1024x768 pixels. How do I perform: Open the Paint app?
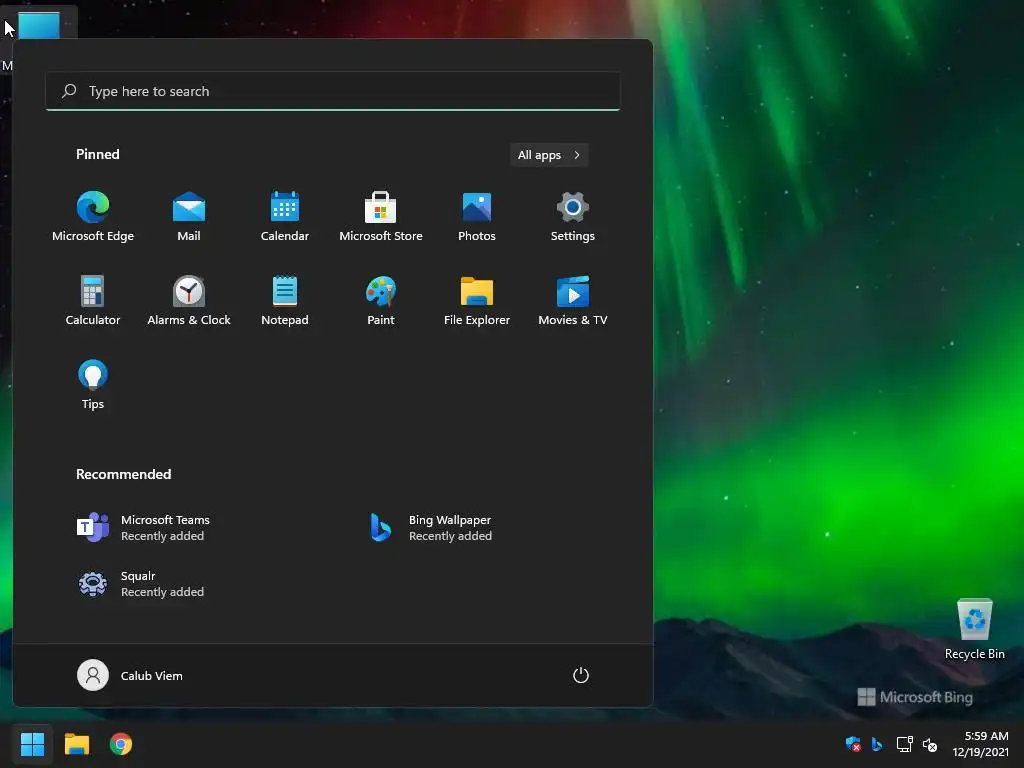point(381,300)
